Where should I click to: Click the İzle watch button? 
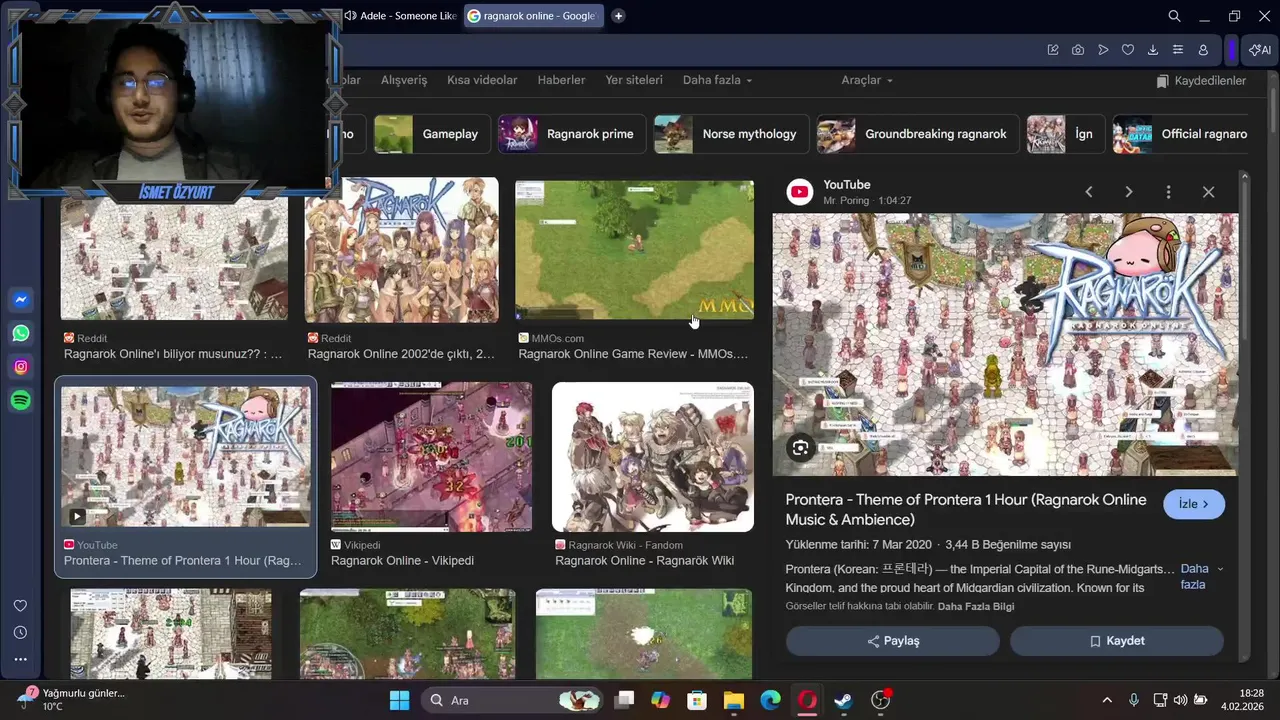1194,504
